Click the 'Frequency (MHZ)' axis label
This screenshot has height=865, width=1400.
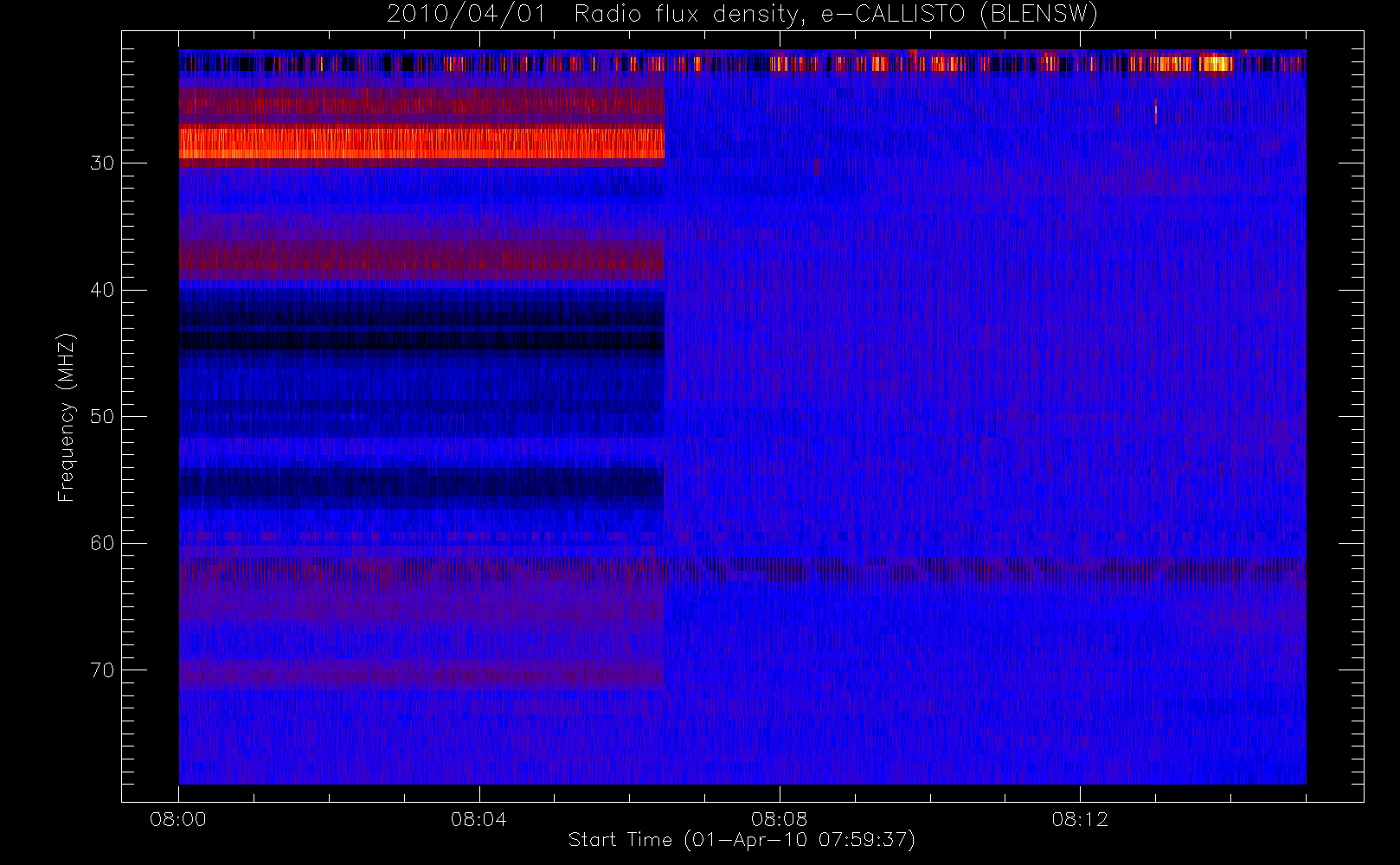coord(66,417)
